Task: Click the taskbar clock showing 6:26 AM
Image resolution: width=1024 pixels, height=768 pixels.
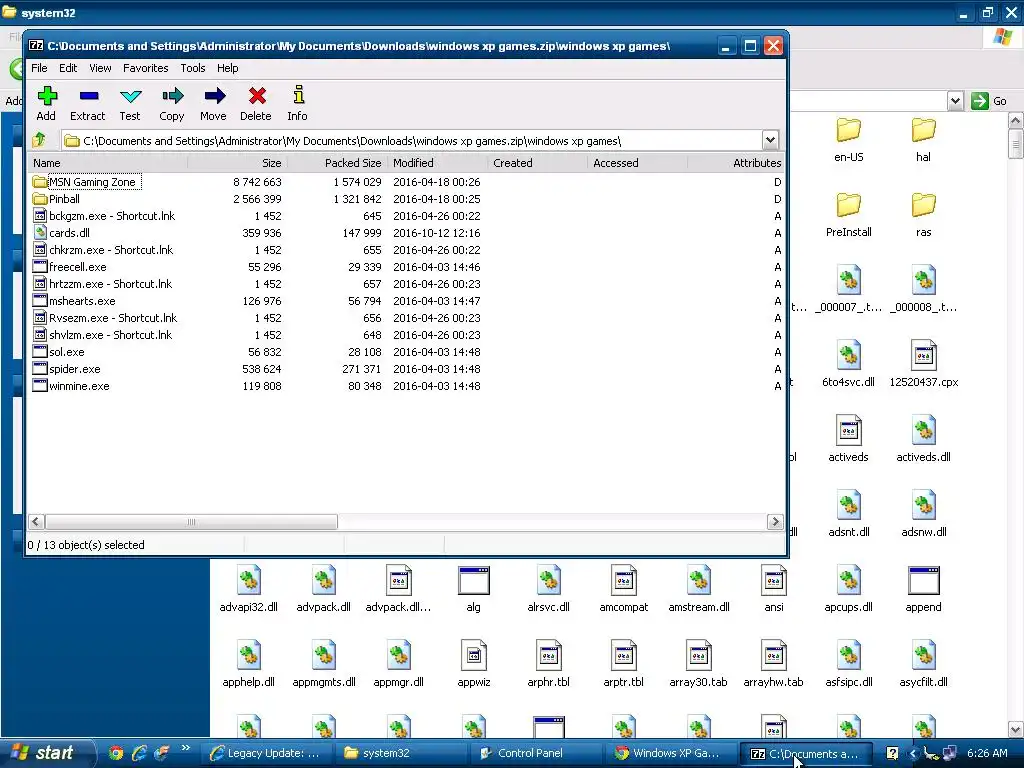Action: coord(987,753)
